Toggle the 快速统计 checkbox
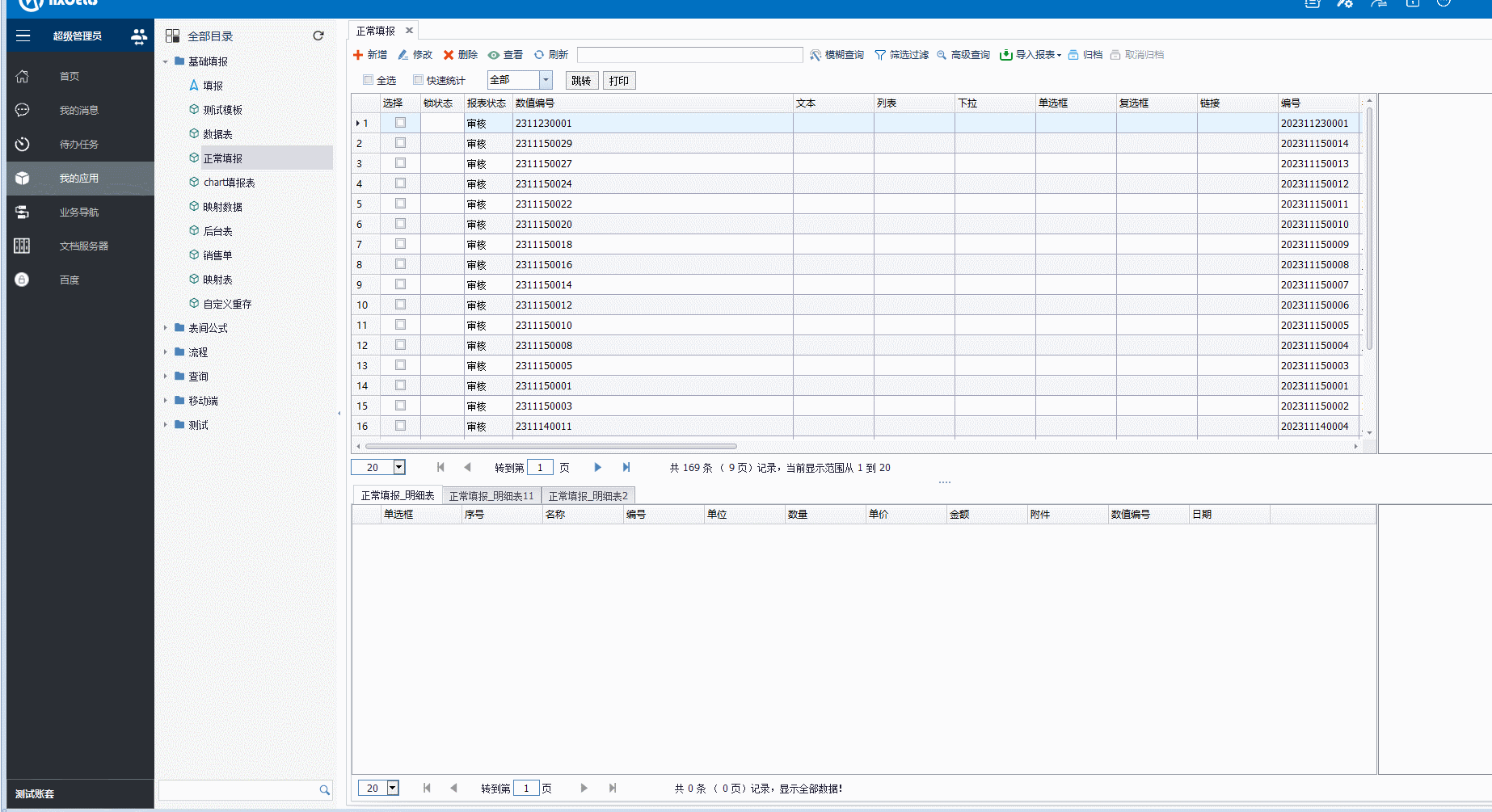Image resolution: width=1492 pixels, height=812 pixels. tap(418, 80)
